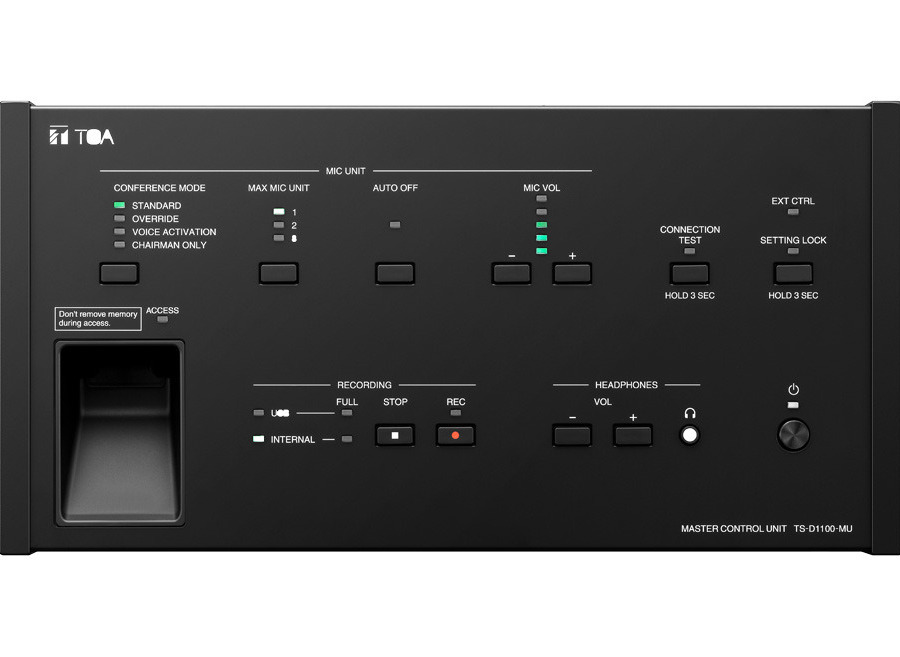Viewport: 900px width, 657px height.
Task: Push the round power button
Action: click(793, 434)
